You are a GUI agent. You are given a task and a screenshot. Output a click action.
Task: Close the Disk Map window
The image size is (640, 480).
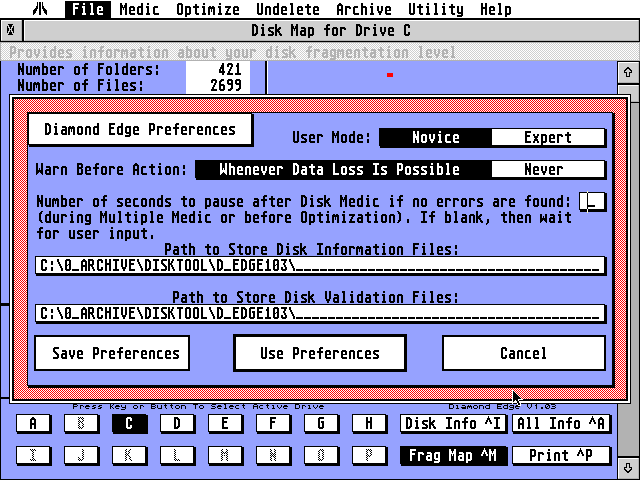point(11,30)
